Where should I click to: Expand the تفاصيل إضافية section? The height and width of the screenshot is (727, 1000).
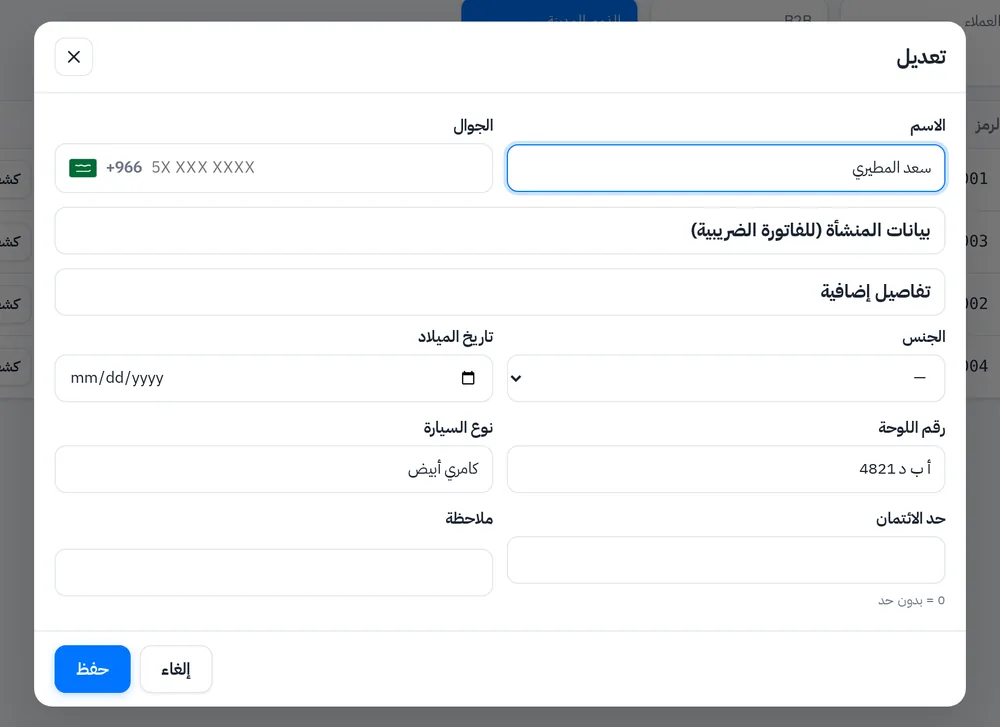tap(499, 291)
